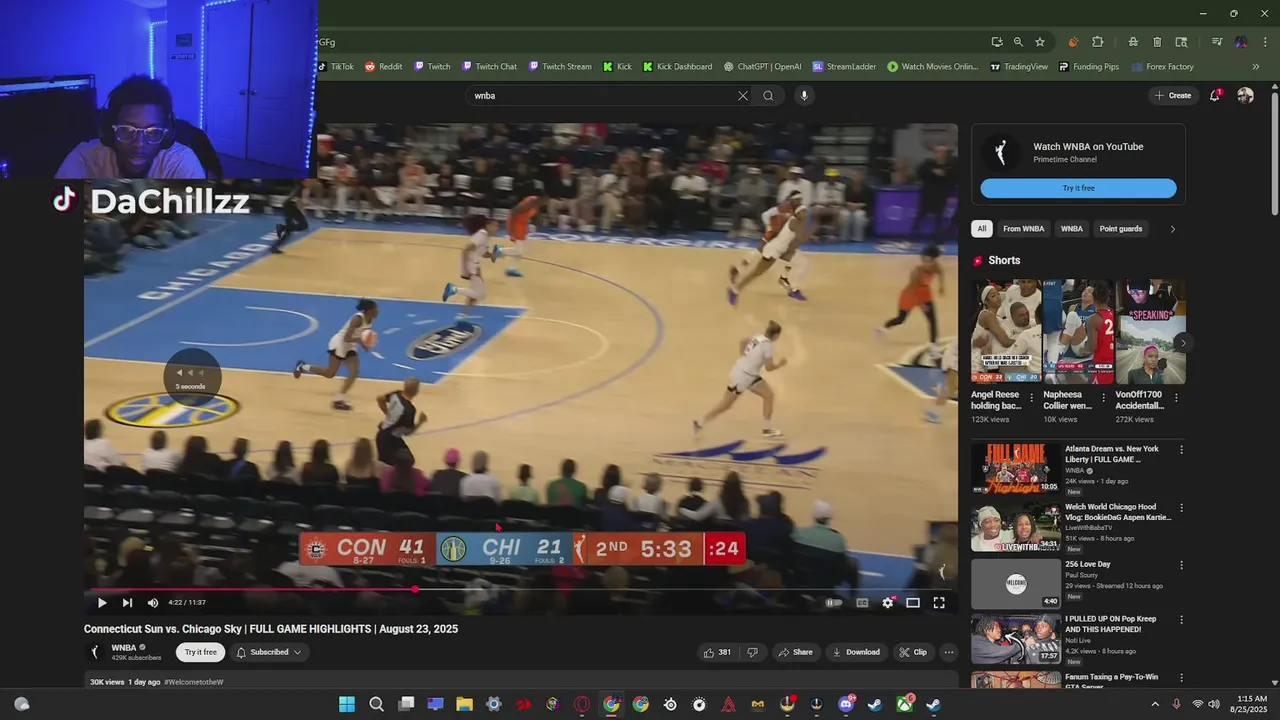
Task: Mute the video volume
Action: pyautogui.click(x=153, y=603)
